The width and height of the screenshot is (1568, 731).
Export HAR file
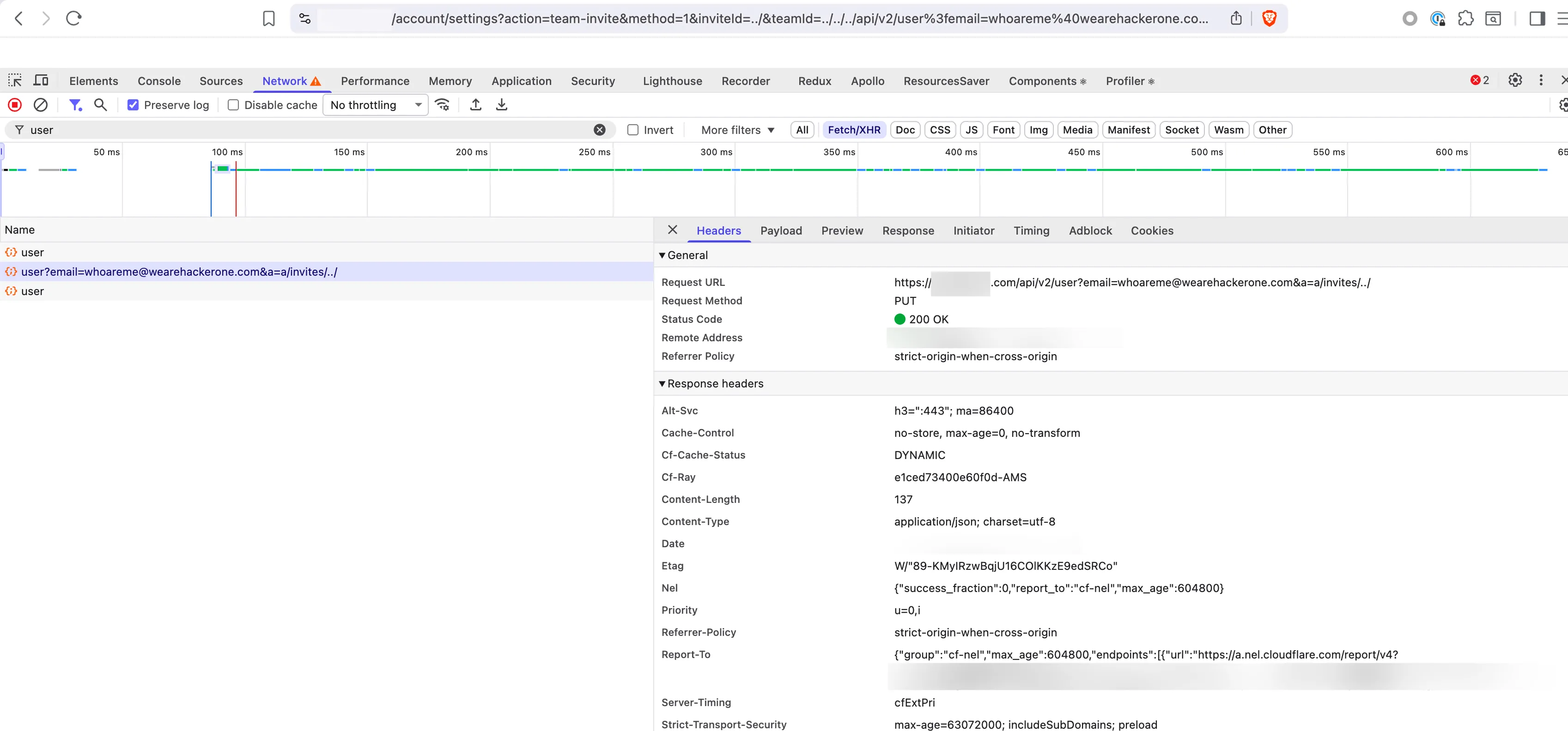pos(502,105)
